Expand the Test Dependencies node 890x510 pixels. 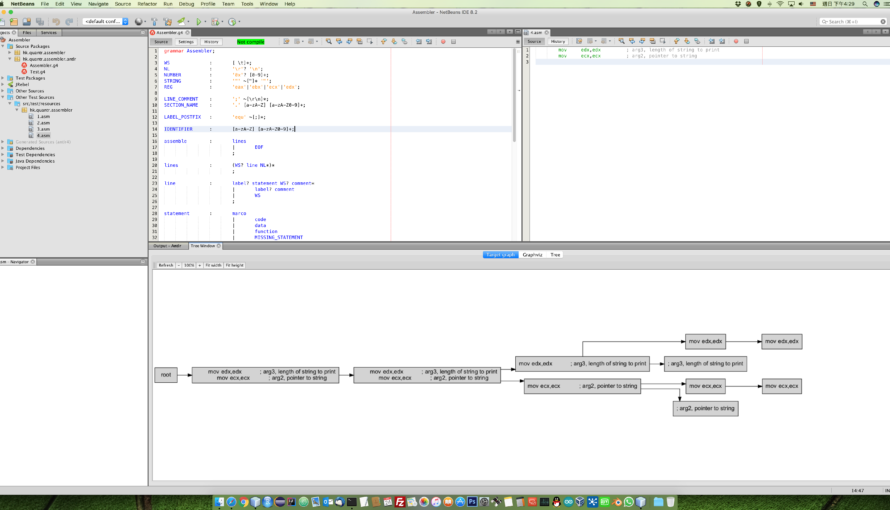(3, 154)
